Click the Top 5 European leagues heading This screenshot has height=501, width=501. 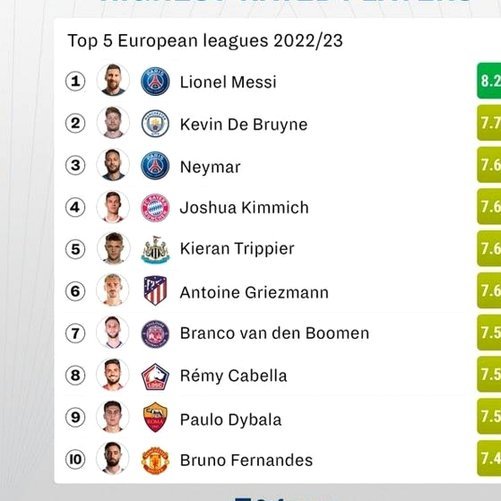click(205, 41)
